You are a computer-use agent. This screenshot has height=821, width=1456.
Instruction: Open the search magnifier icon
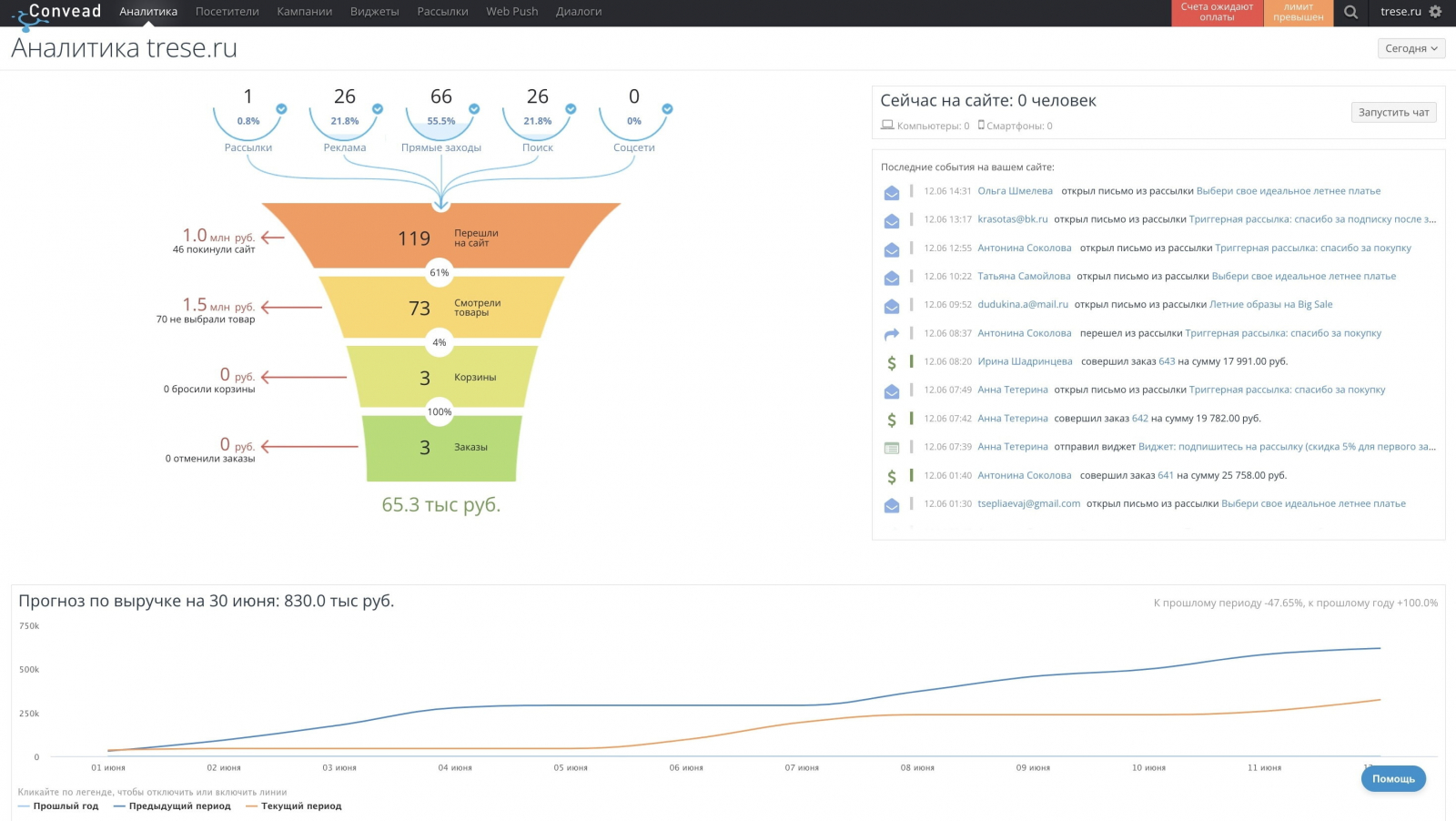[1351, 12]
